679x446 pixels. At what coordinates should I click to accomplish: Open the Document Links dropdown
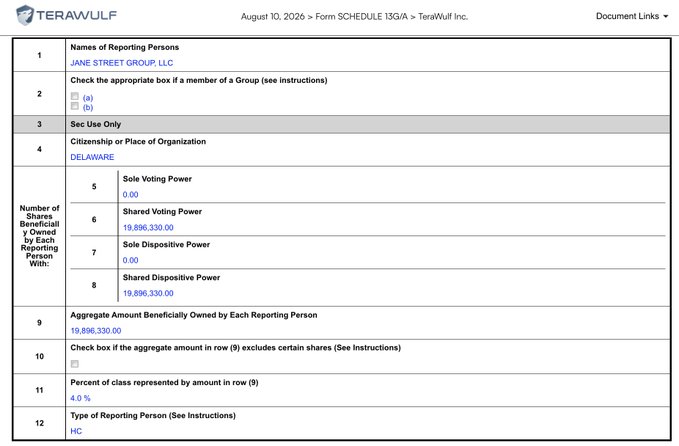click(x=632, y=16)
